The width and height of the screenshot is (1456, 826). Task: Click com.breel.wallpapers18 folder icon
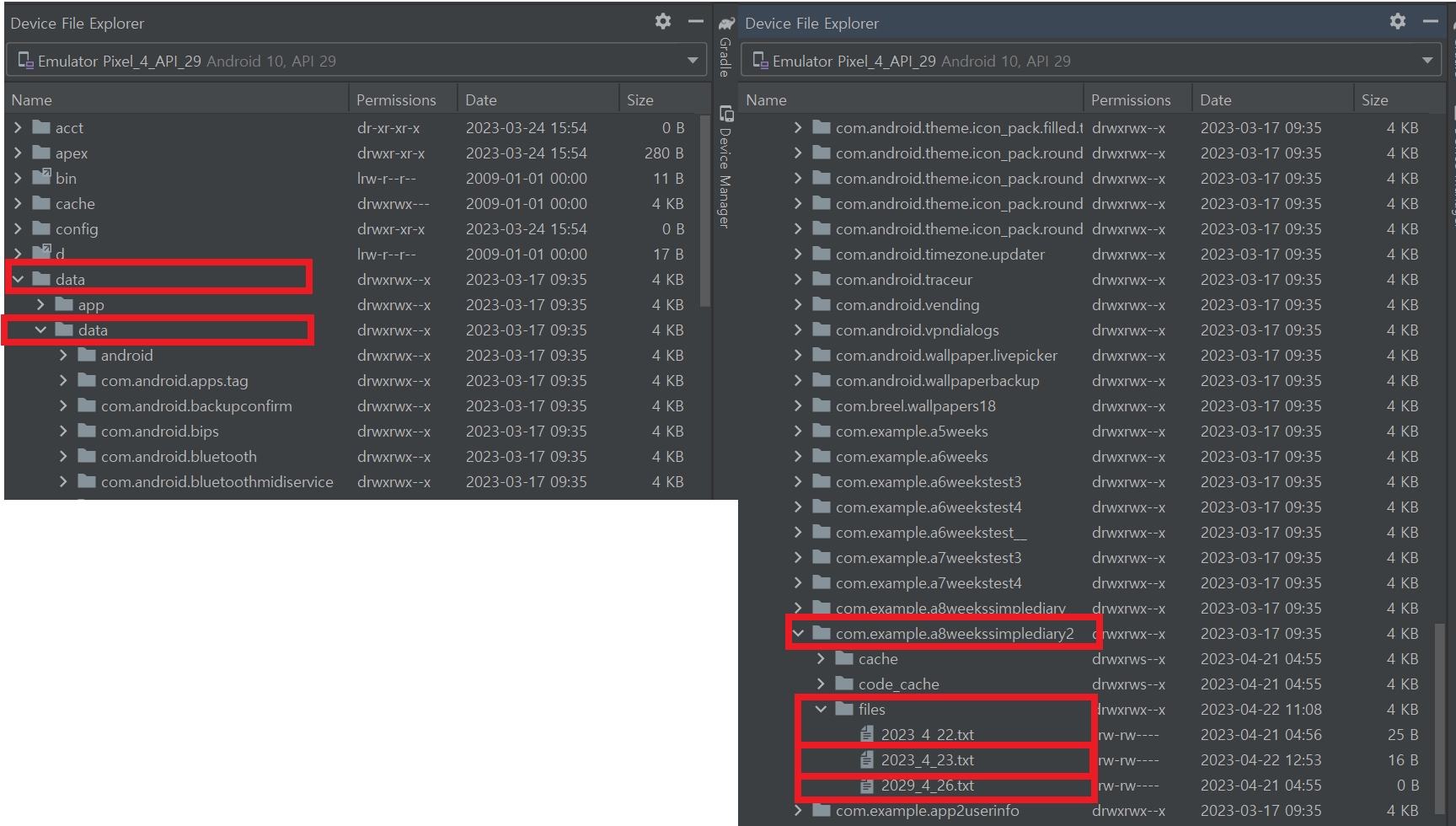(x=822, y=405)
